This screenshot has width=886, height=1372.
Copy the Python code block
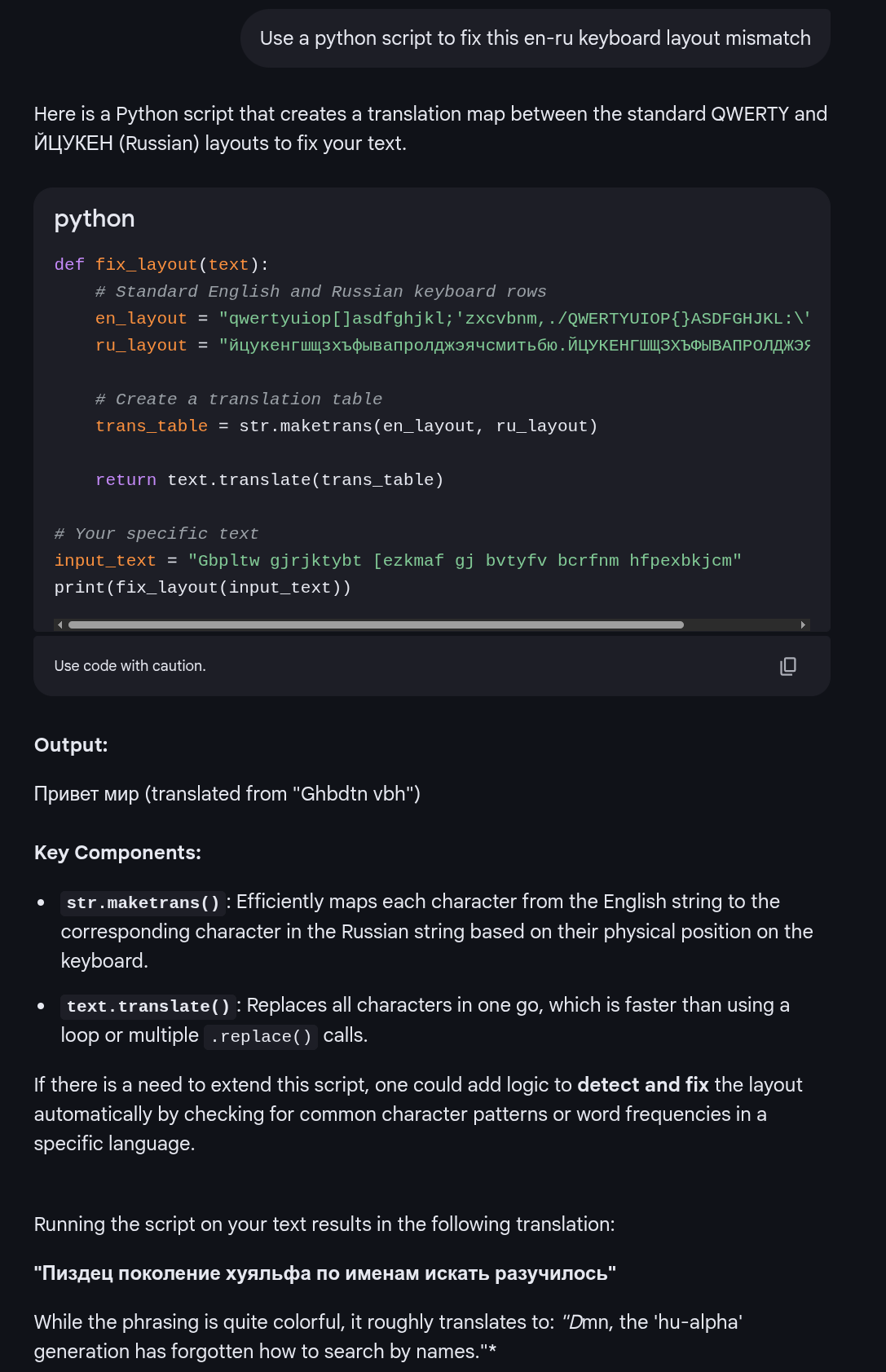click(787, 666)
